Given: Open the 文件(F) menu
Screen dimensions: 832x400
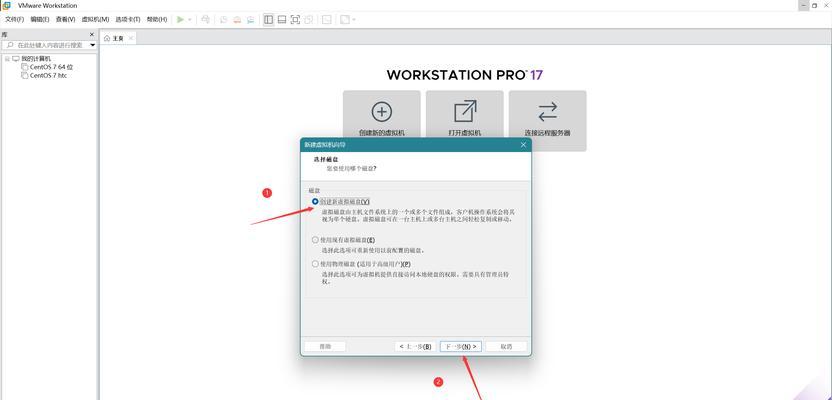Looking at the screenshot, I should [14, 20].
